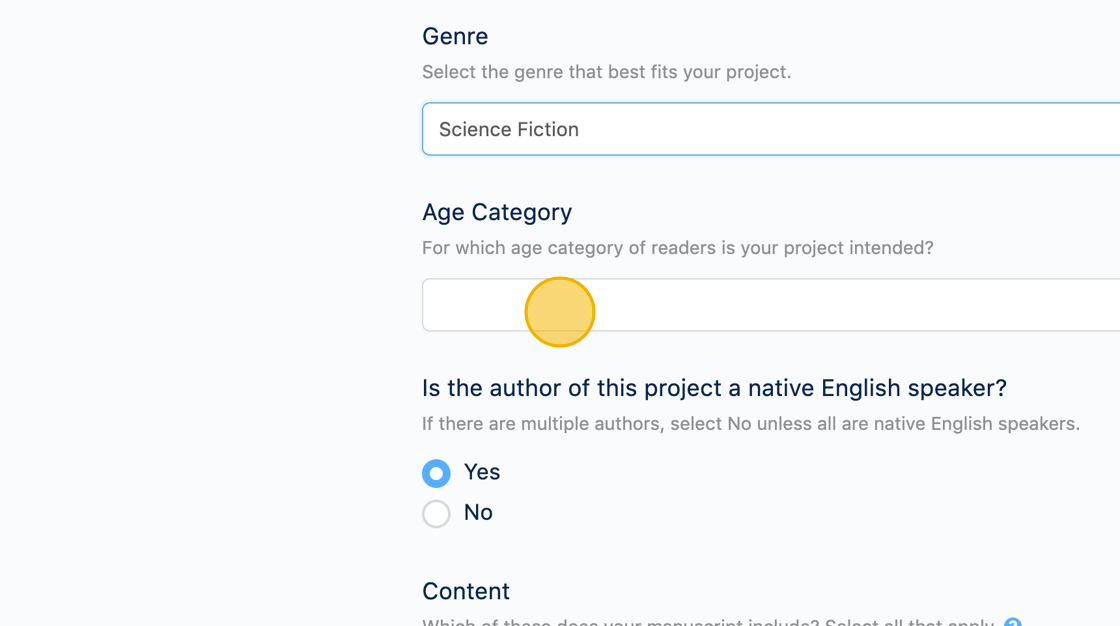Click the orange highlight circle on Age Category

560,312
